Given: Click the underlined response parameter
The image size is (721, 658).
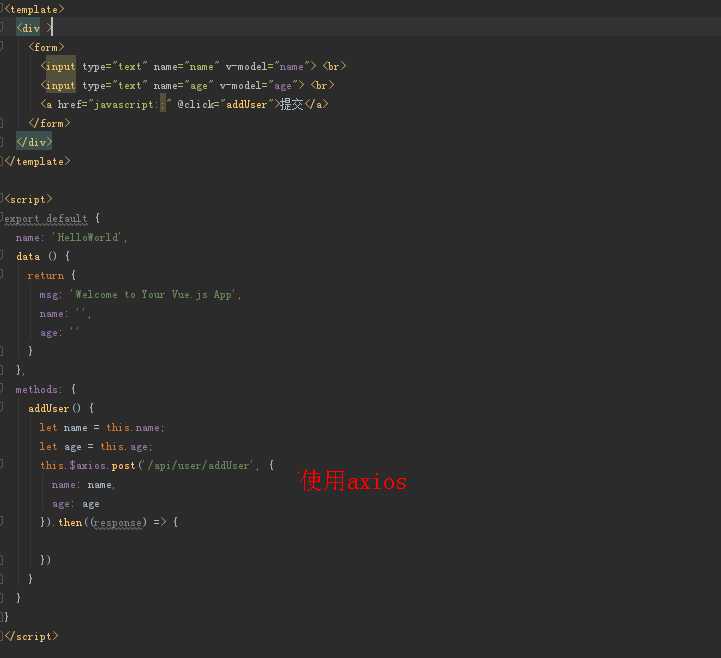Looking at the screenshot, I should click(118, 523).
